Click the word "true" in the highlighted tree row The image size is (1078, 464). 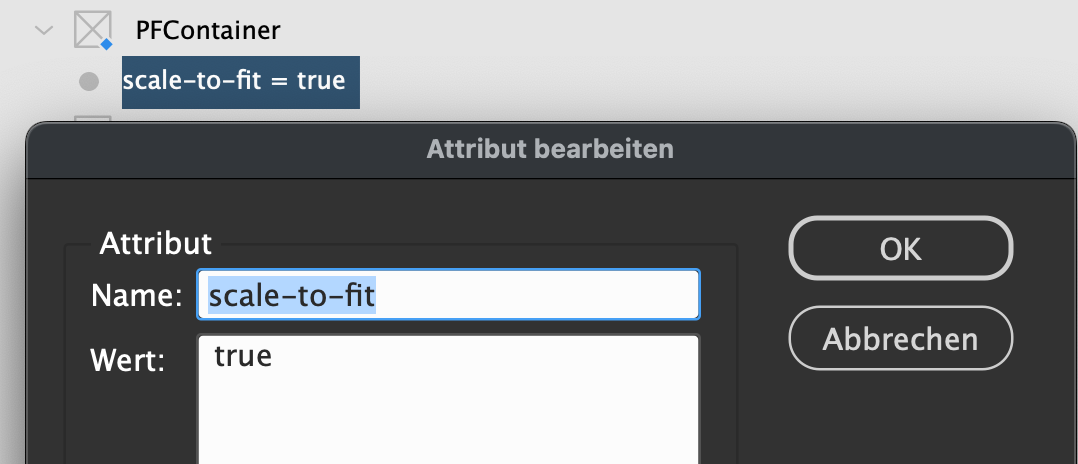(x=321, y=81)
